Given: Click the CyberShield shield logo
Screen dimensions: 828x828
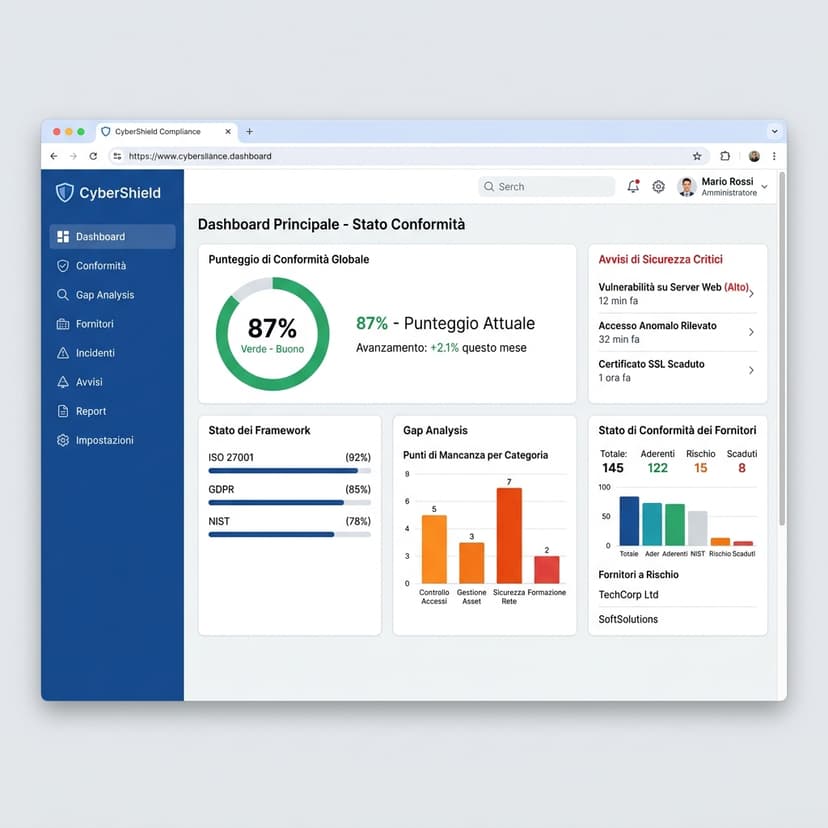Looking at the screenshot, I should click(x=64, y=193).
